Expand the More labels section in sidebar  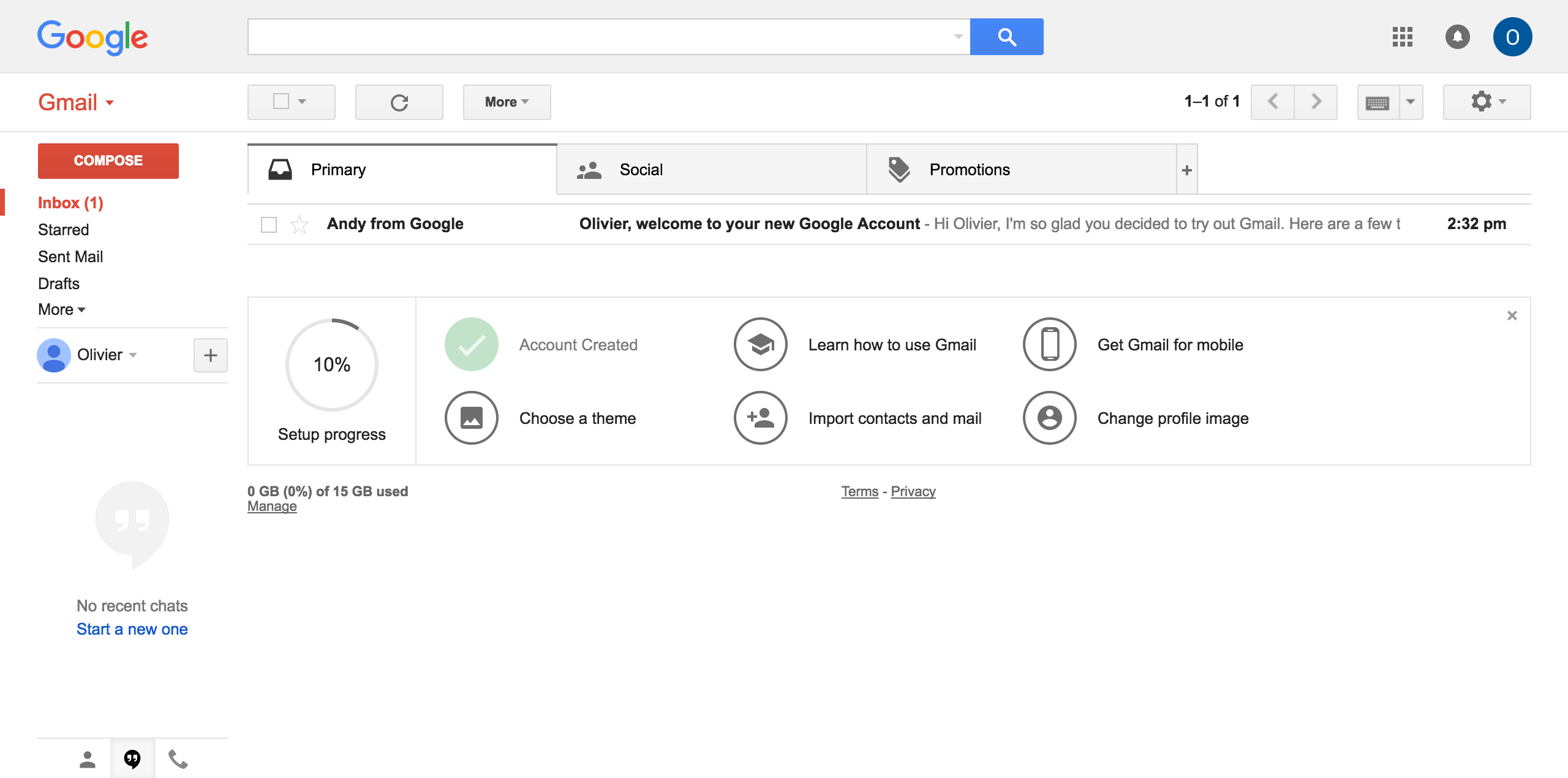tap(61, 309)
